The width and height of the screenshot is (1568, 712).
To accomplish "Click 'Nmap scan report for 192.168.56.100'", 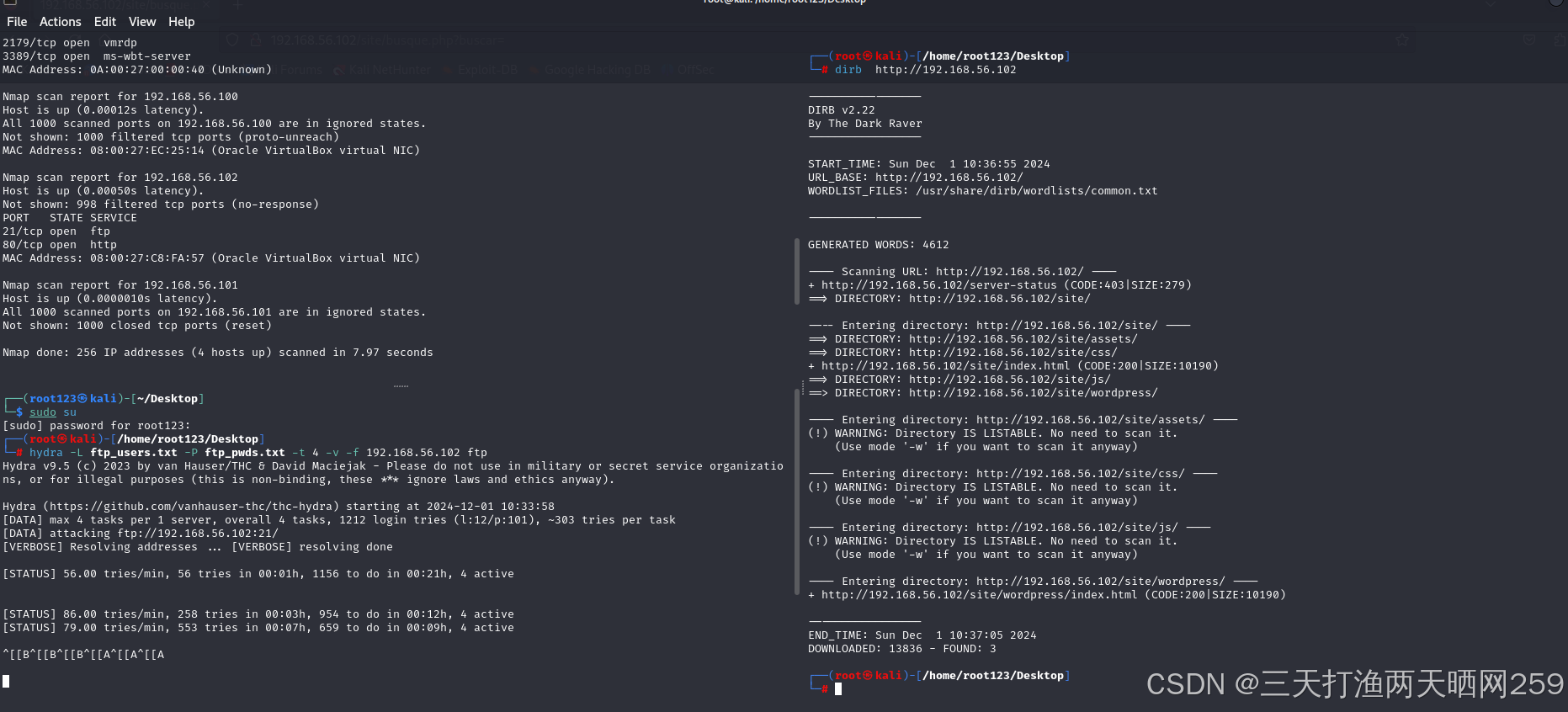I will [x=120, y=97].
